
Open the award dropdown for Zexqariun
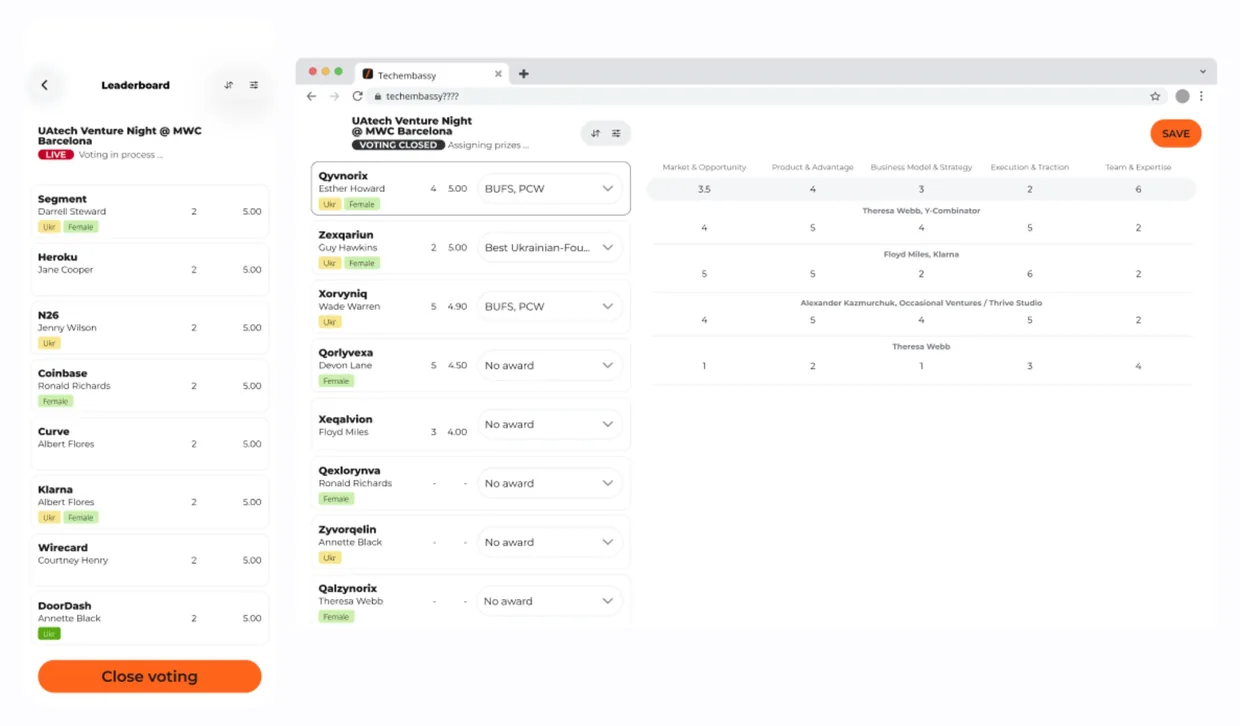tap(549, 247)
